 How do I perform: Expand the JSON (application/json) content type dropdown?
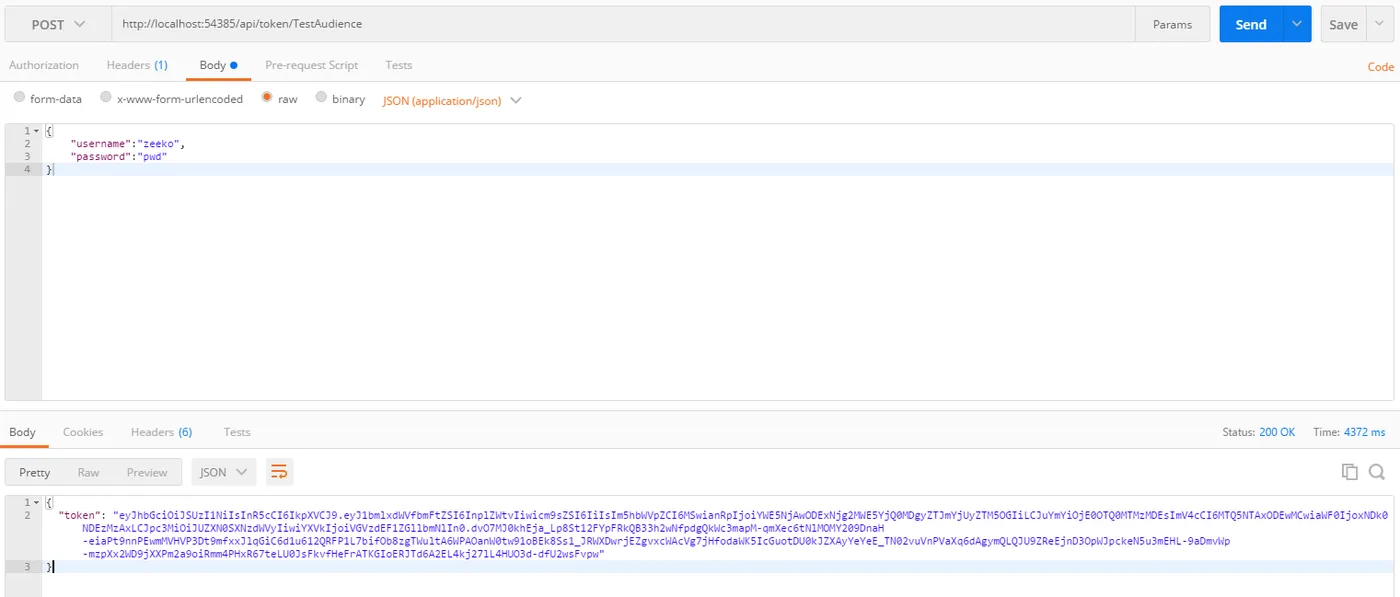tap(452, 100)
